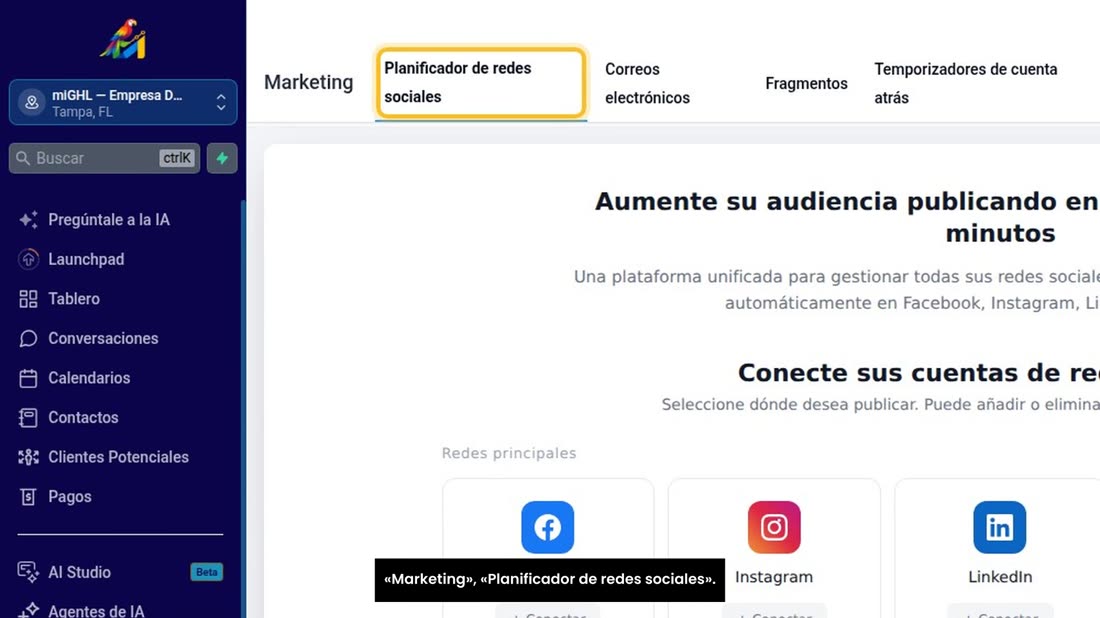Open Contactos in the sidebar
The width and height of the screenshot is (1100, 618).
[x=83, y=417]
